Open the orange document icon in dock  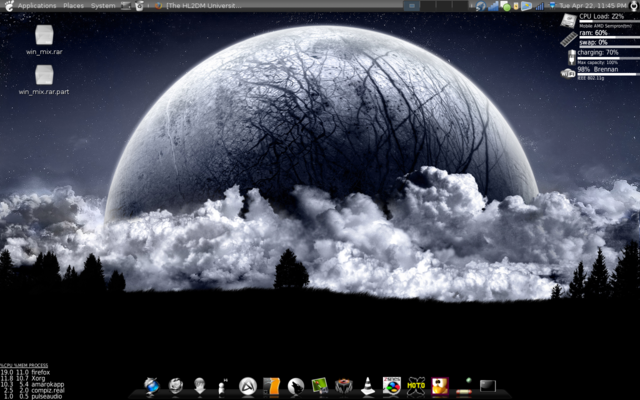[271, 386]
